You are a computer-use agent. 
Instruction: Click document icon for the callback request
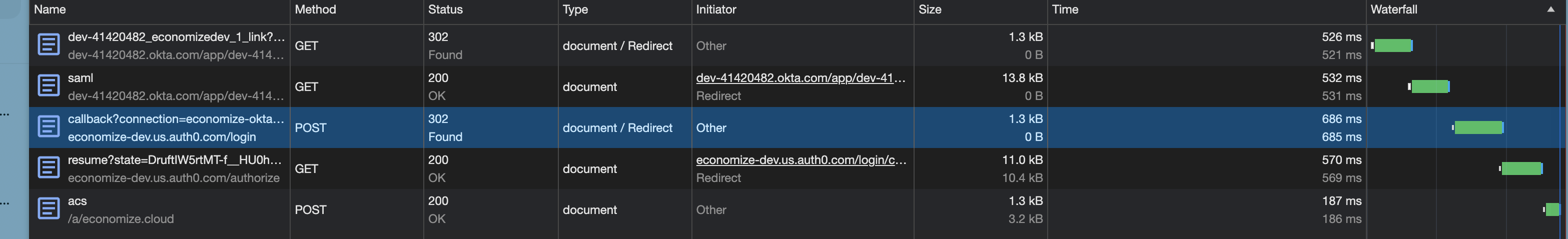[x=49, y=127]
